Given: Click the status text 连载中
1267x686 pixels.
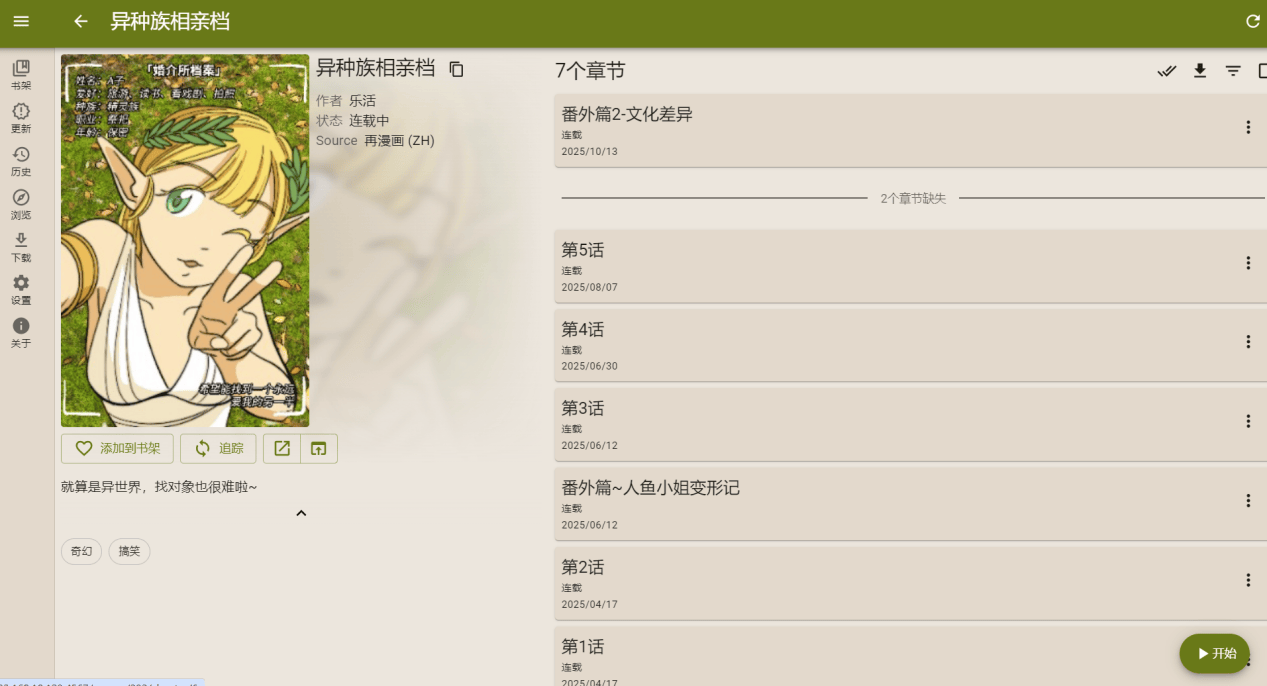Looking at the screenshot, I should (369, 121).
